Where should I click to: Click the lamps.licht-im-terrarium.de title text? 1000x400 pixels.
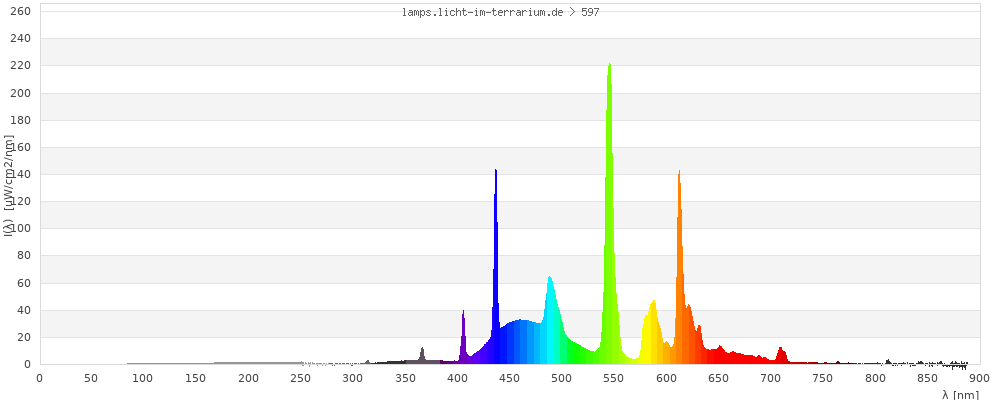coord(493,12)
